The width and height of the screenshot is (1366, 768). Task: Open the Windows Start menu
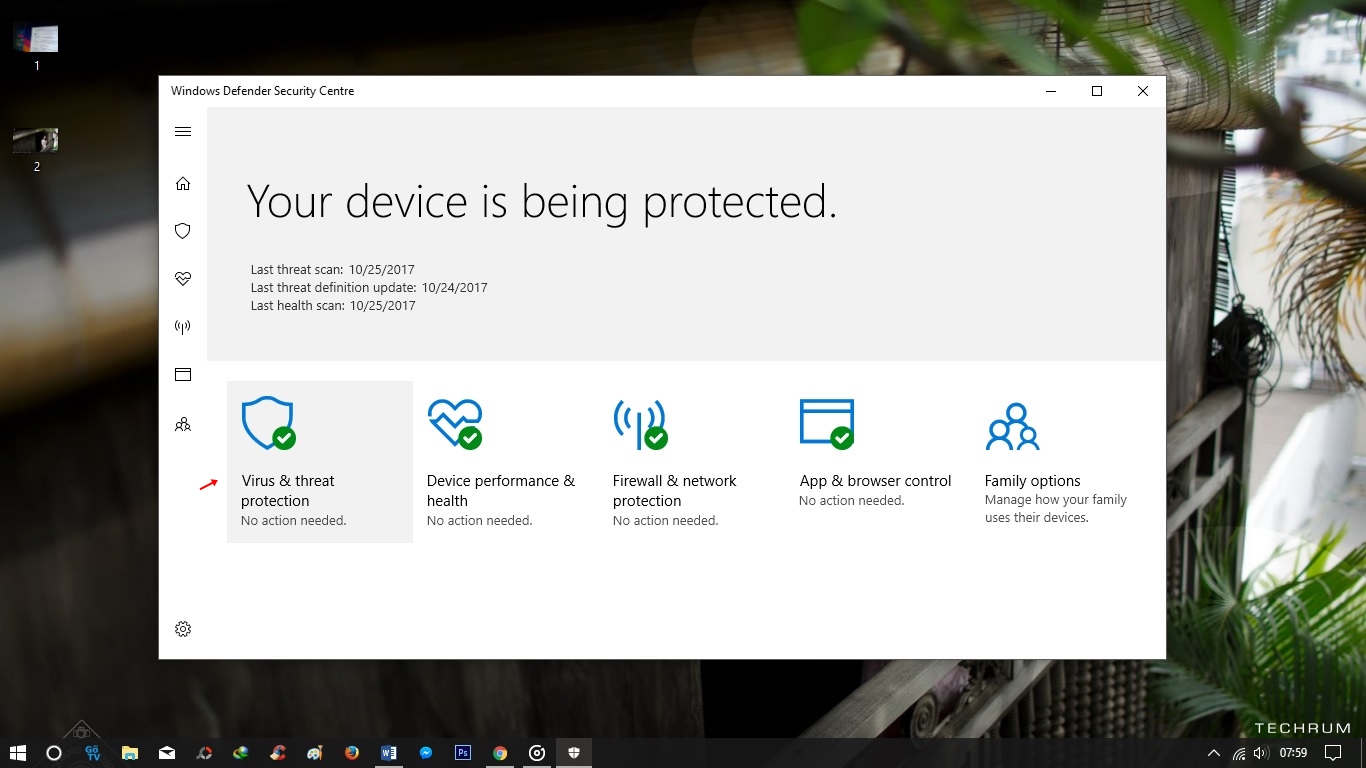(17, 753)
